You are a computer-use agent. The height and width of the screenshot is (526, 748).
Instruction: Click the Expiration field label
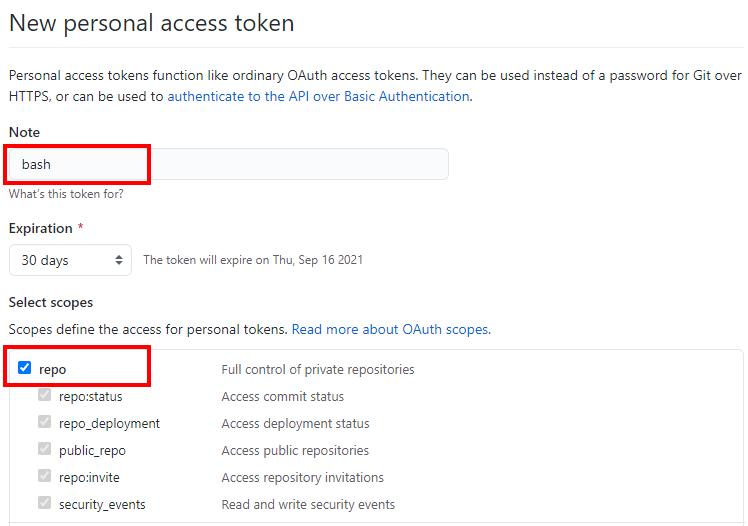point(41,228)
